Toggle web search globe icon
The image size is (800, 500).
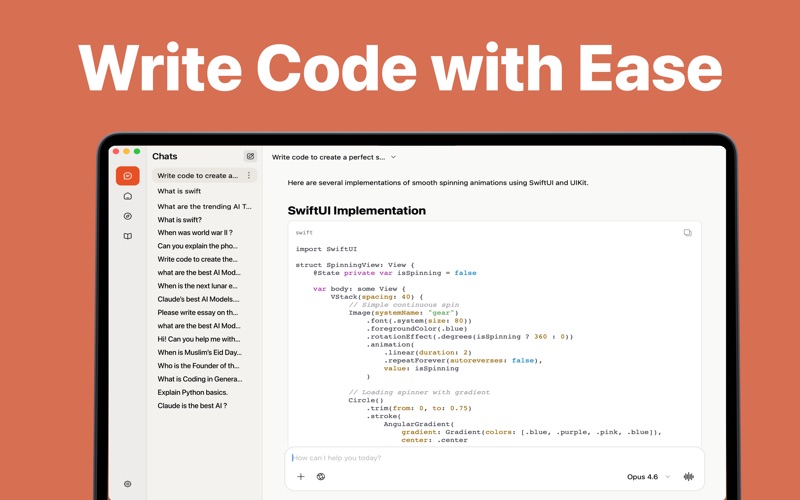click(x=321, y=477)
